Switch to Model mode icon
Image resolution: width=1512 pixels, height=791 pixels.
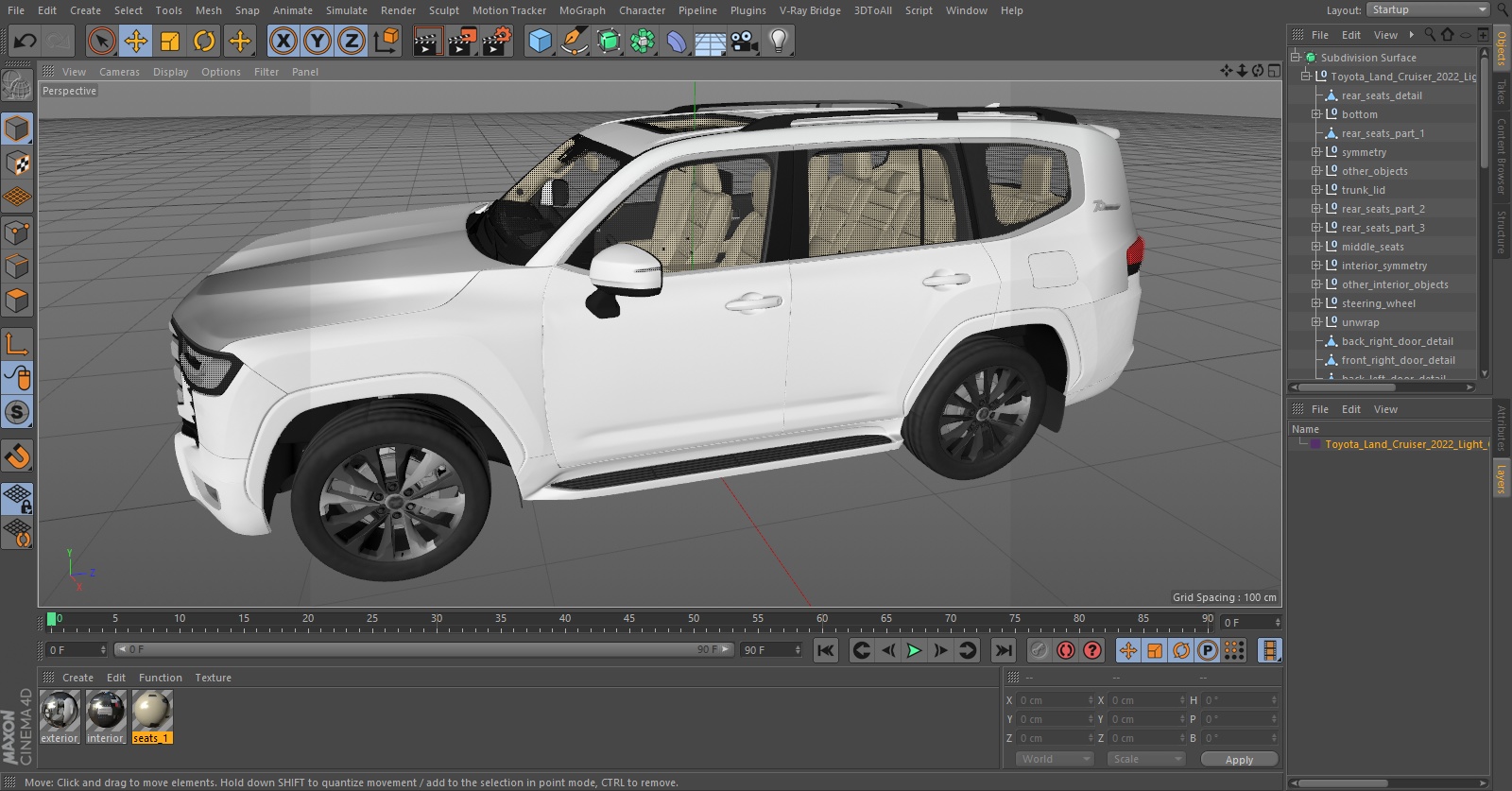[x=17, y=129]
